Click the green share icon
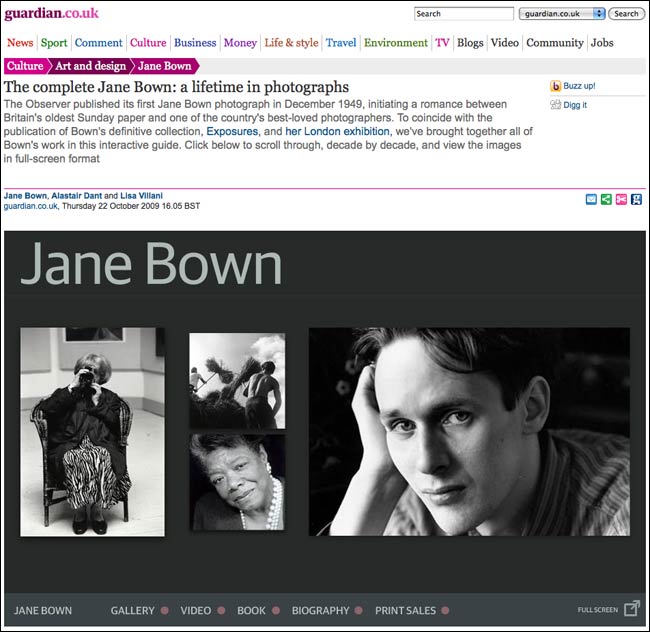650x632 pixels. point(606,199)
